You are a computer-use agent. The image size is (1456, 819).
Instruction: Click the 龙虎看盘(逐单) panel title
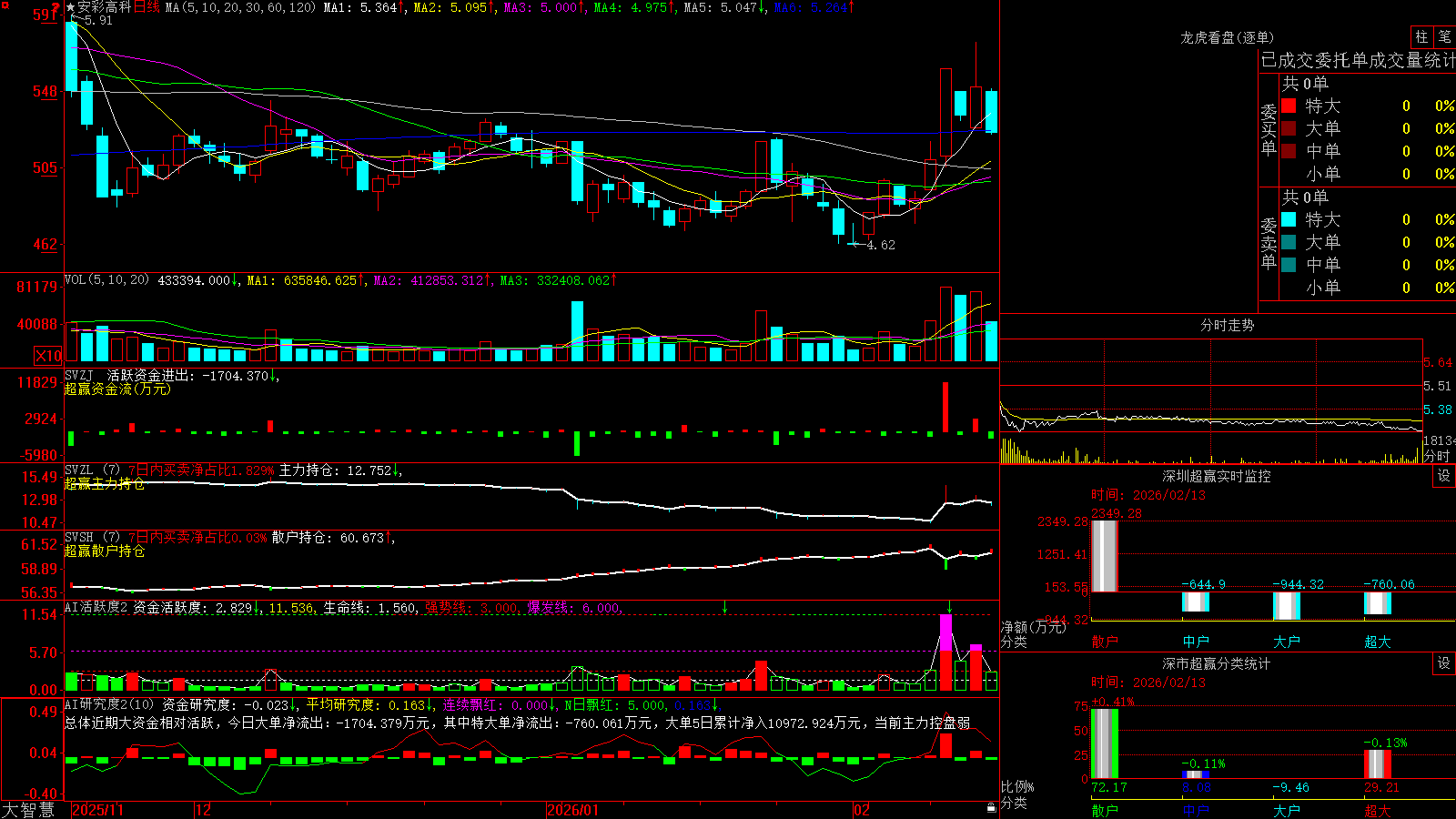tap(1227, 37)
